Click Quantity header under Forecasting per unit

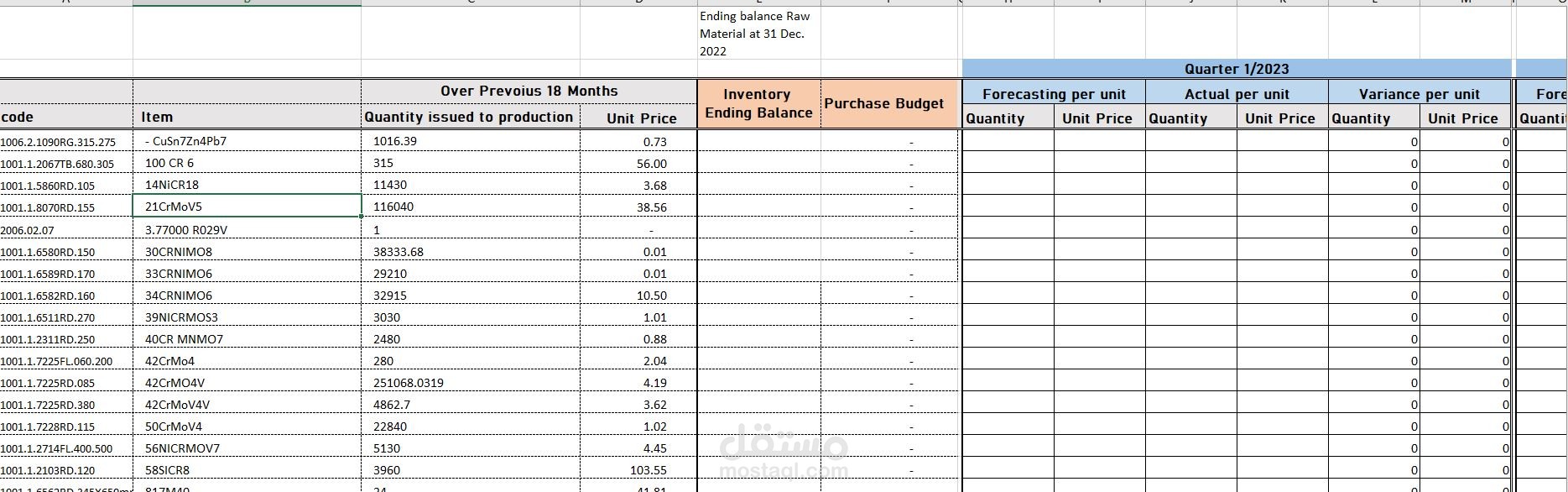pos(1008,118)
